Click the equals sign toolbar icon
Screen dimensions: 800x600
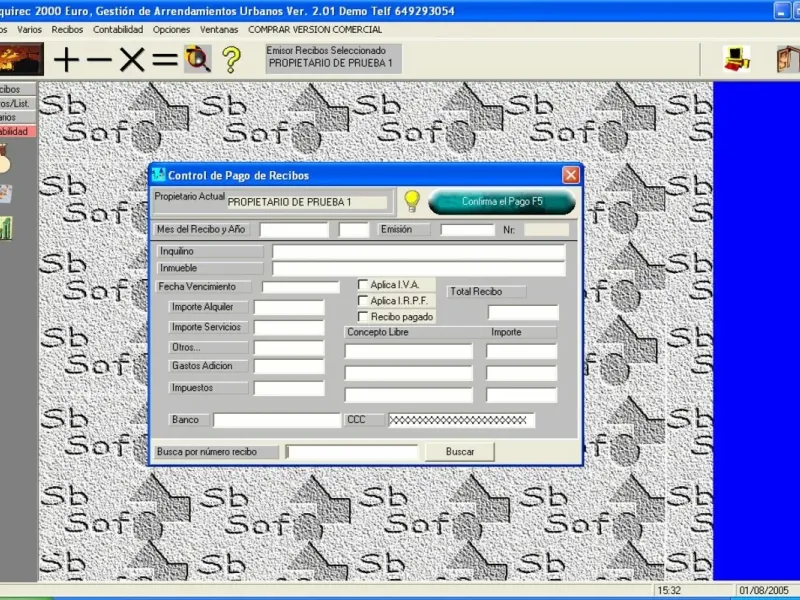(x=165, y=60)
